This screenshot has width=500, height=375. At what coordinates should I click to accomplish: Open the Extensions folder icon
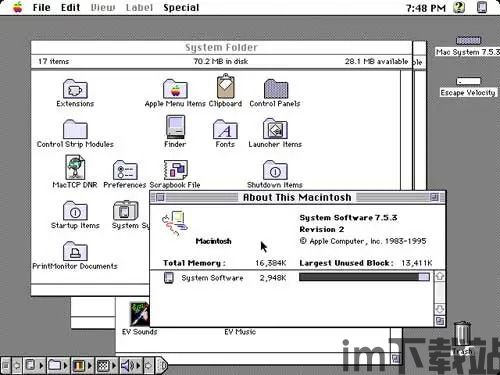tap(75, 89)
